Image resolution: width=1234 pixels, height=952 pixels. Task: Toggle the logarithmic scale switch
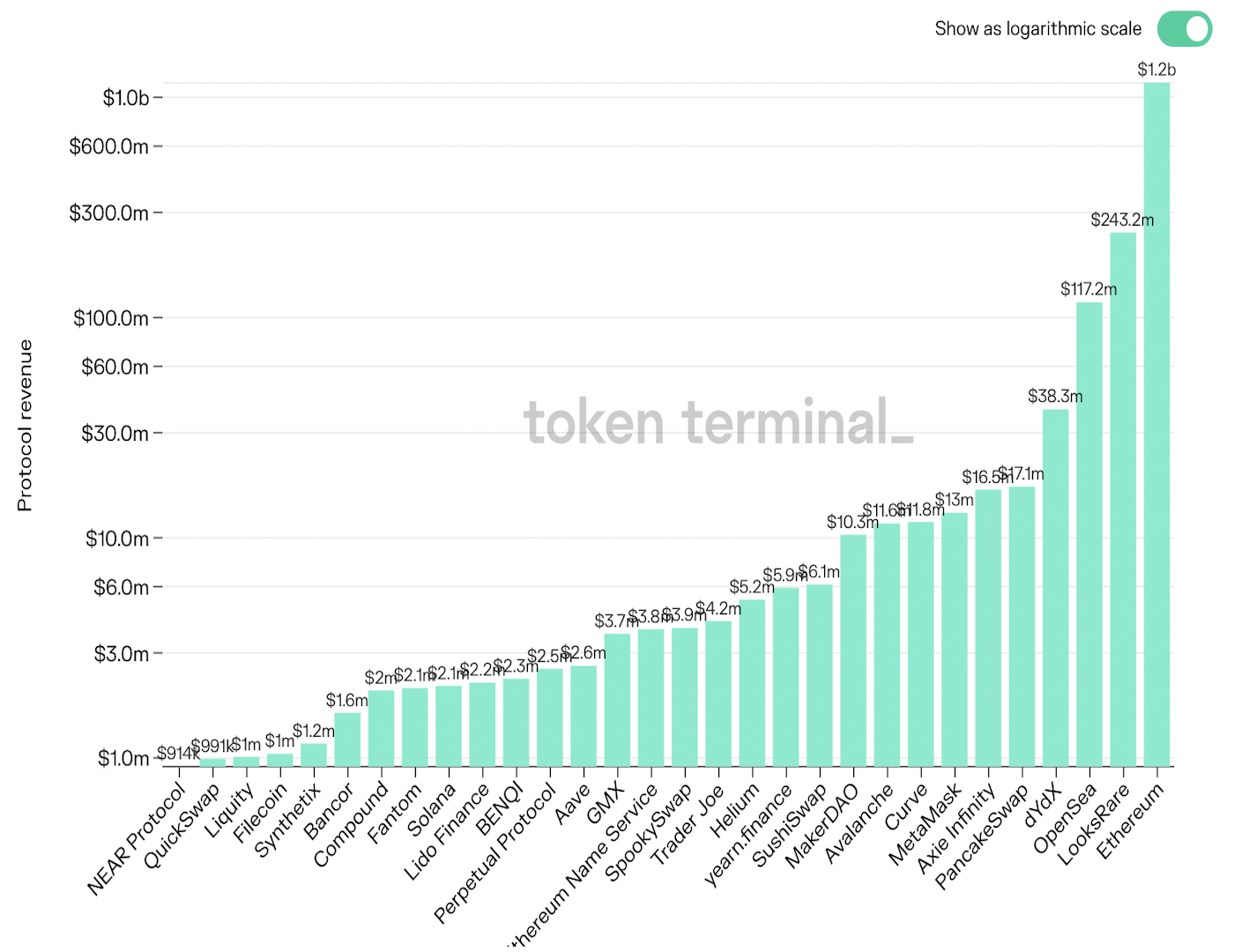(1185, 29)
